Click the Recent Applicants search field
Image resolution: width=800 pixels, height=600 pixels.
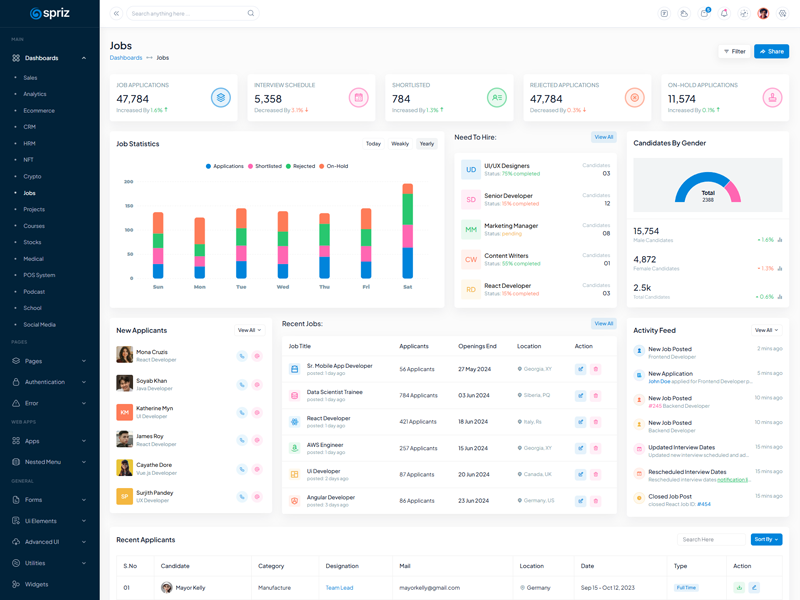[x=711, y=539]
